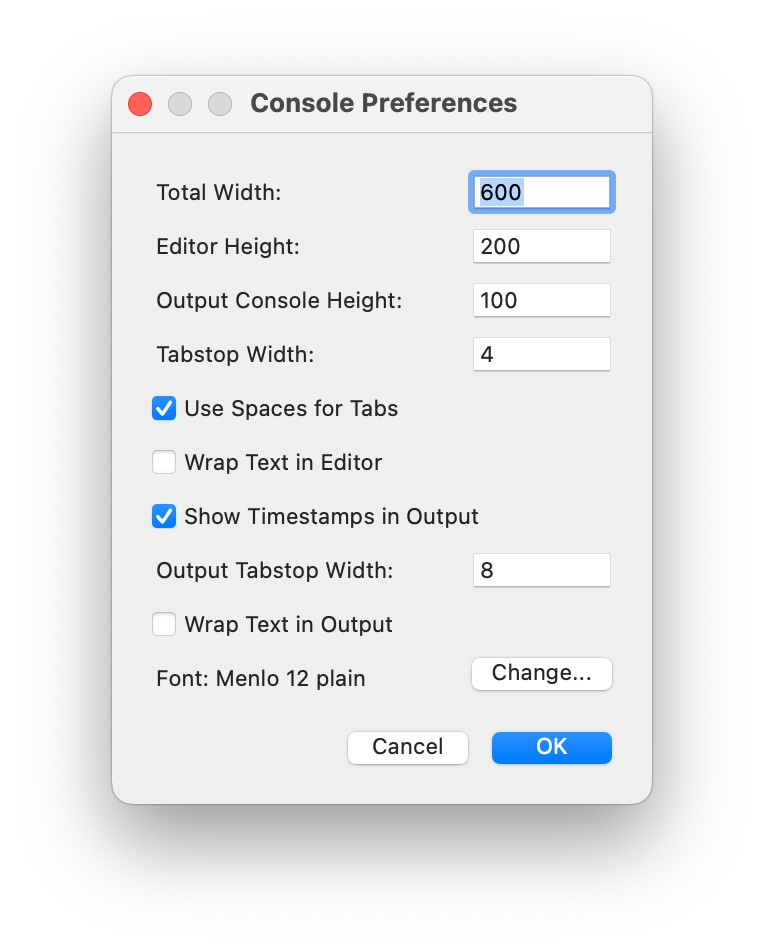Click inside the Editor Height field
Image resolution: width=764 pixels, height=952 pixels.
tap(541, 246)
